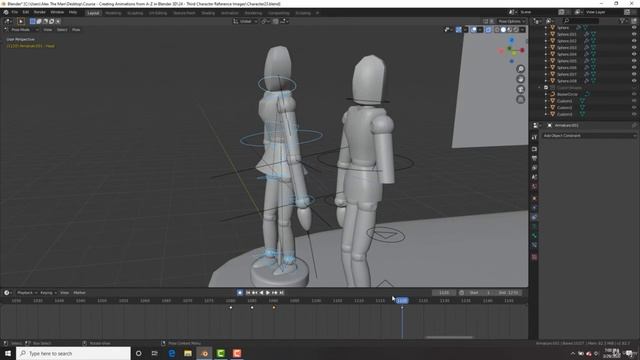Open Blender from the Windows taskbar
The image size is (640, 360).
204,353
